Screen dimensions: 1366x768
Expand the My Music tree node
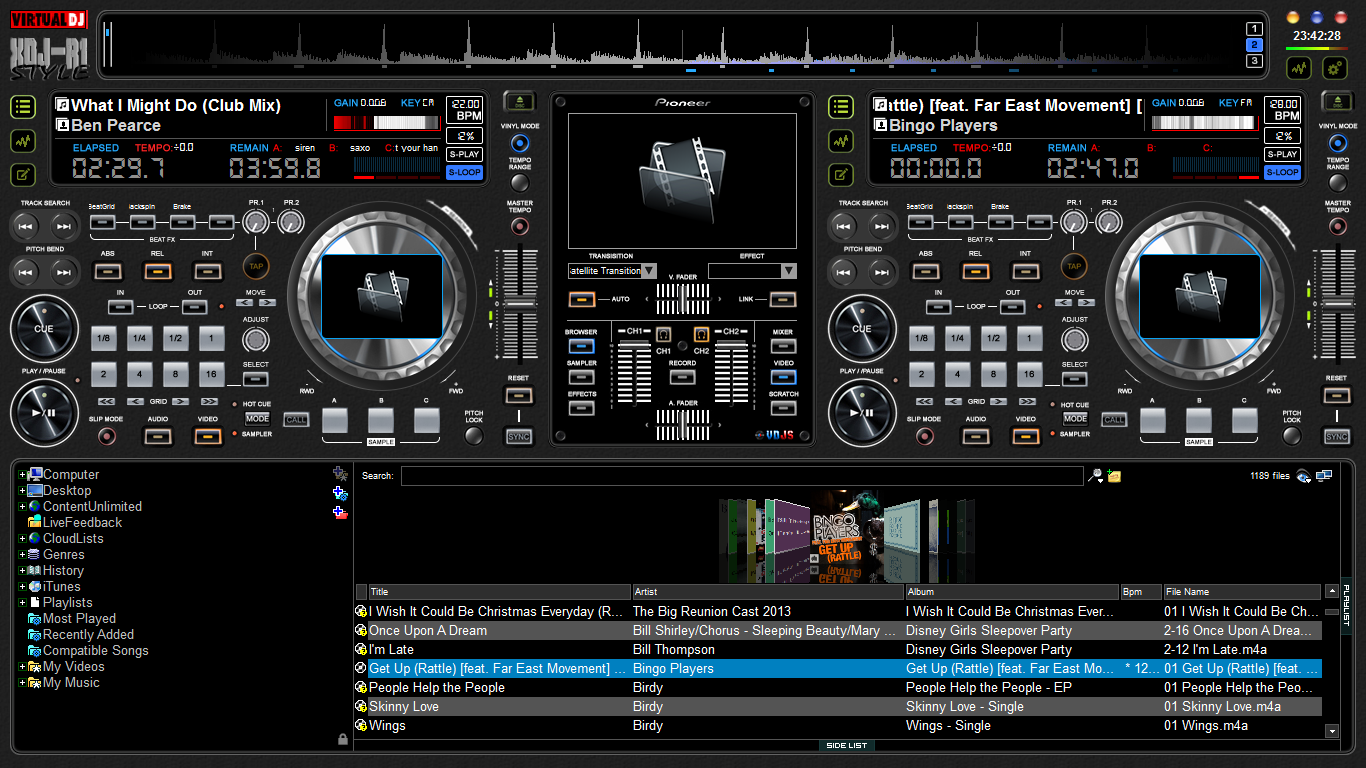tap(22, 683)
